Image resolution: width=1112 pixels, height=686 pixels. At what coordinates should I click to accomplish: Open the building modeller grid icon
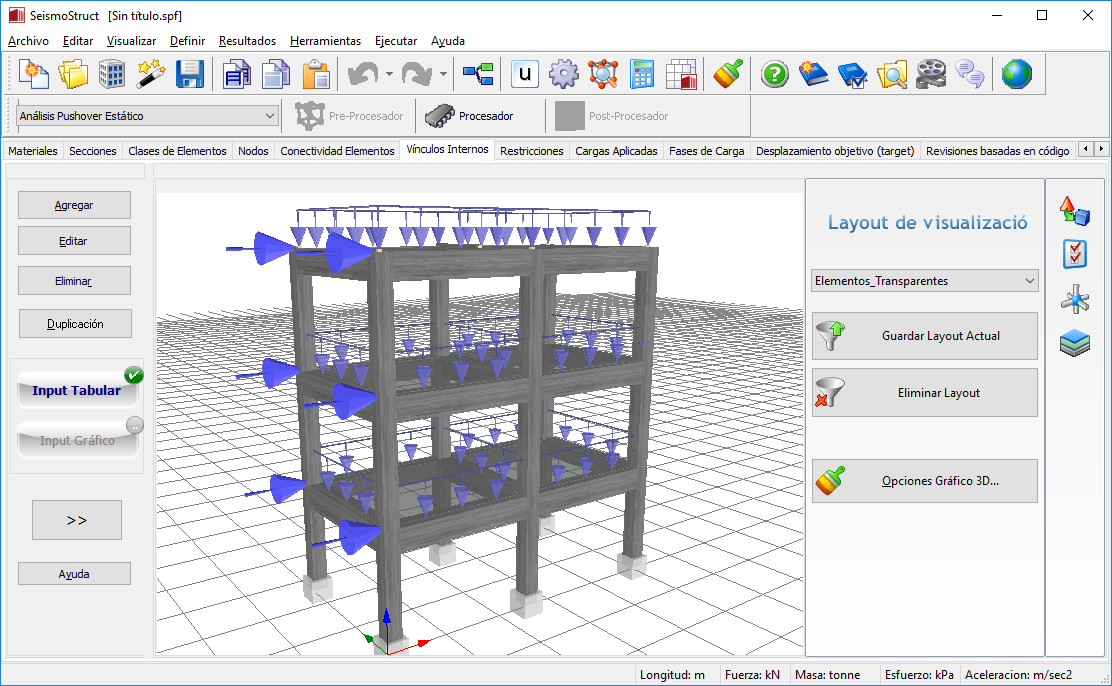click(111, 74)
